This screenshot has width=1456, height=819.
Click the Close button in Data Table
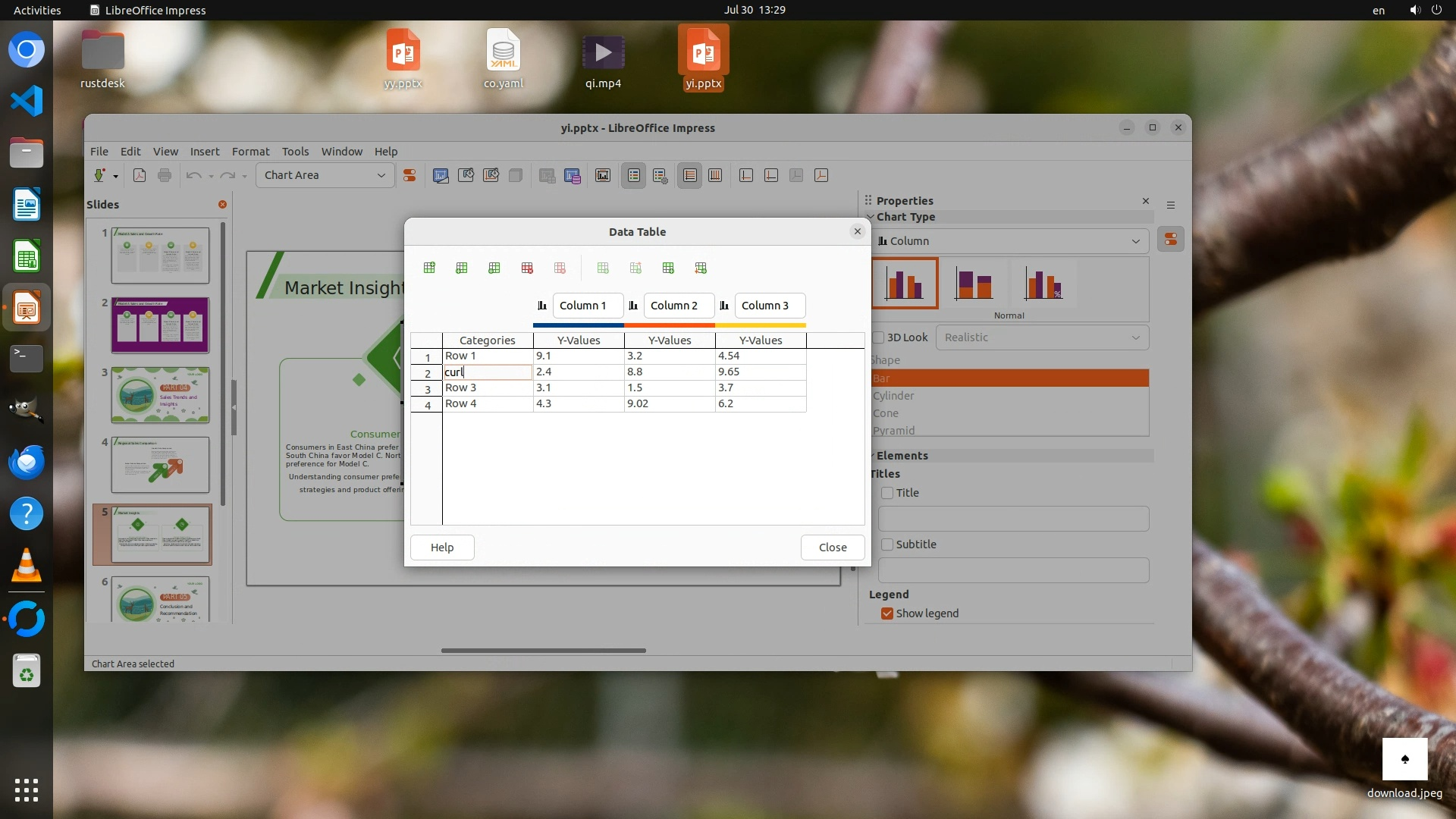click(x=832, y=548)
